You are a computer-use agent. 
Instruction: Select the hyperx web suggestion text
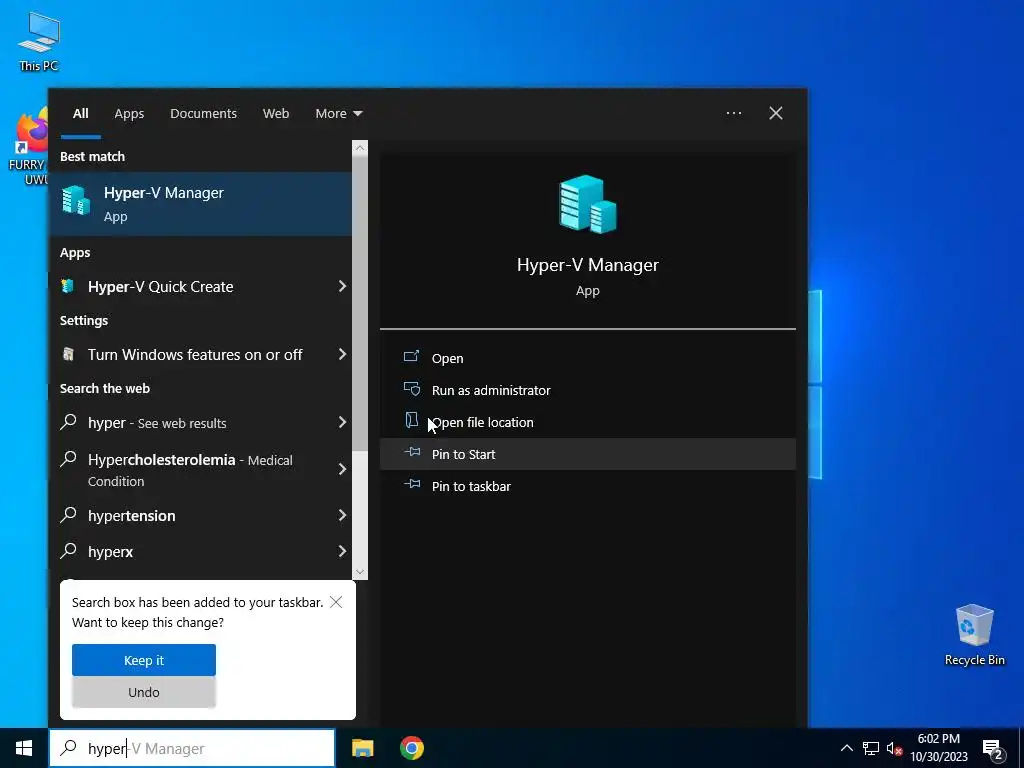point(110,551)
